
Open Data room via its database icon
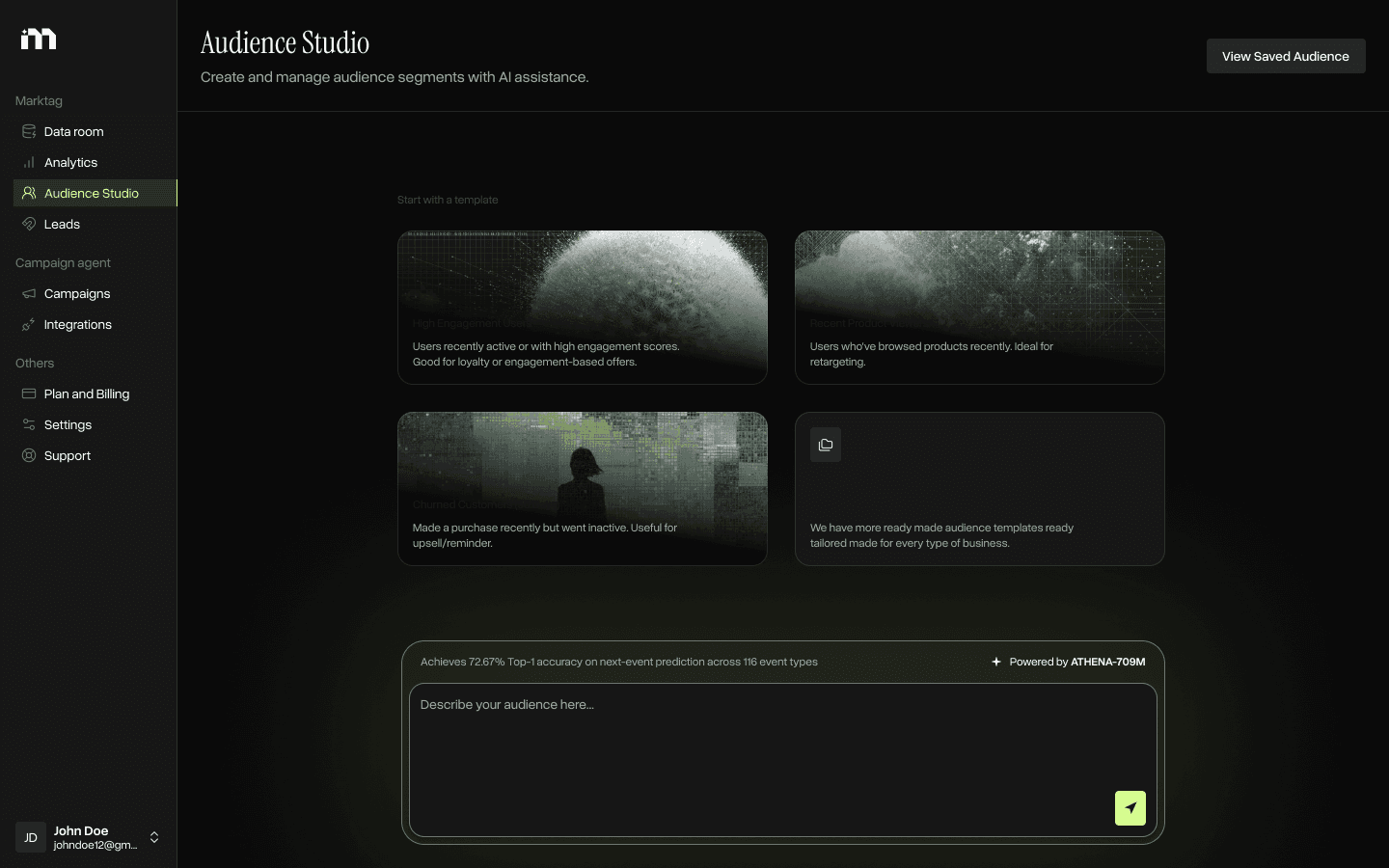(x=29, y=131)
